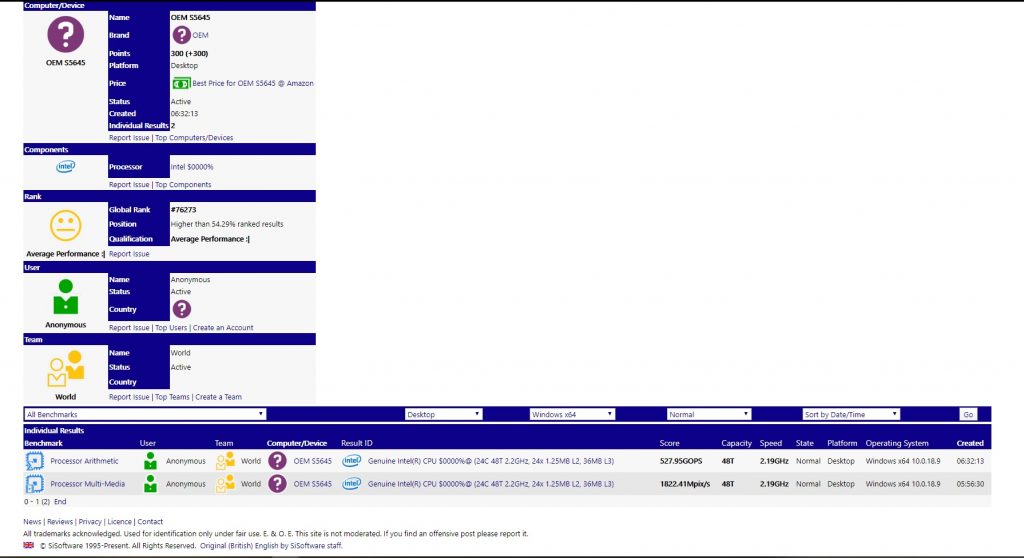The image size is (1024, 558).
Task: Click Report Issue under Computer/Device section
Action: (x=129, y=138)
